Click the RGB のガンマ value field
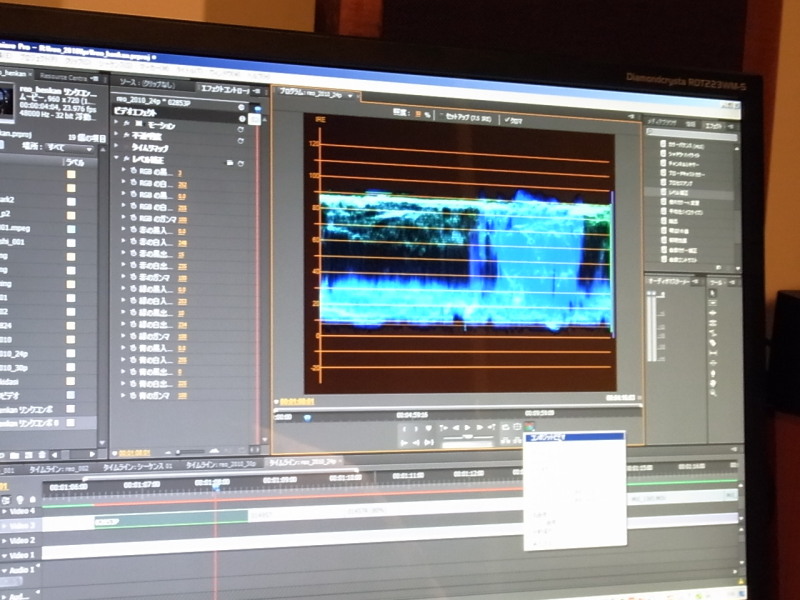800x600 pixels. click(182, 220)
